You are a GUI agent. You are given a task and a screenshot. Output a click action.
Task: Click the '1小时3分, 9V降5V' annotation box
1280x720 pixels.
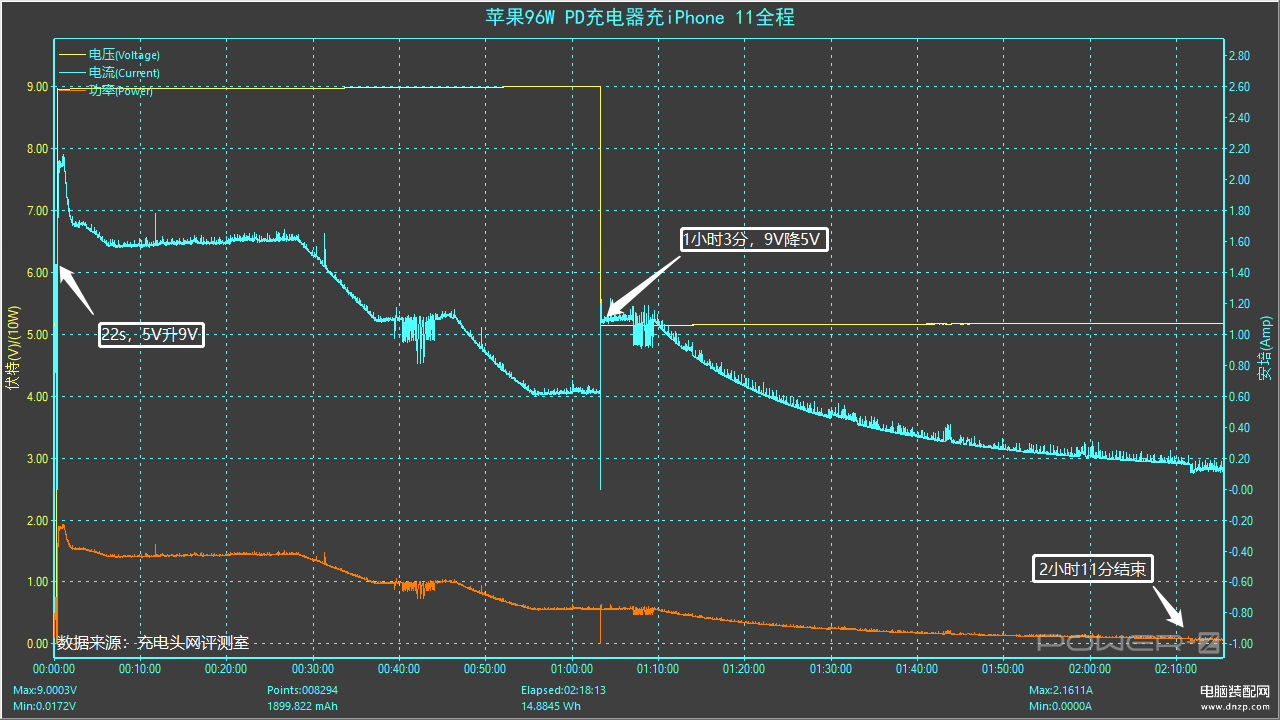pos(755,239)
